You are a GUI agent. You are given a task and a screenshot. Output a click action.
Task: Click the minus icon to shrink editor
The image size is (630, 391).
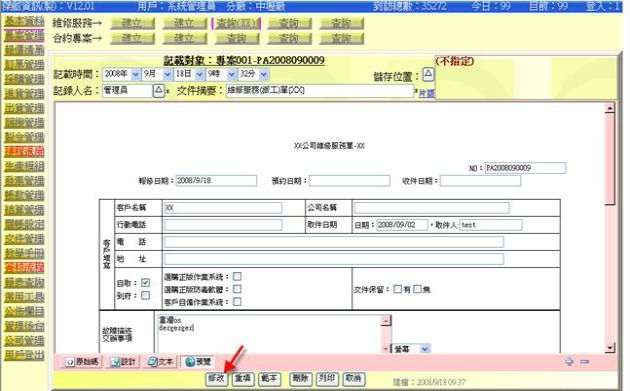(585, 362)
